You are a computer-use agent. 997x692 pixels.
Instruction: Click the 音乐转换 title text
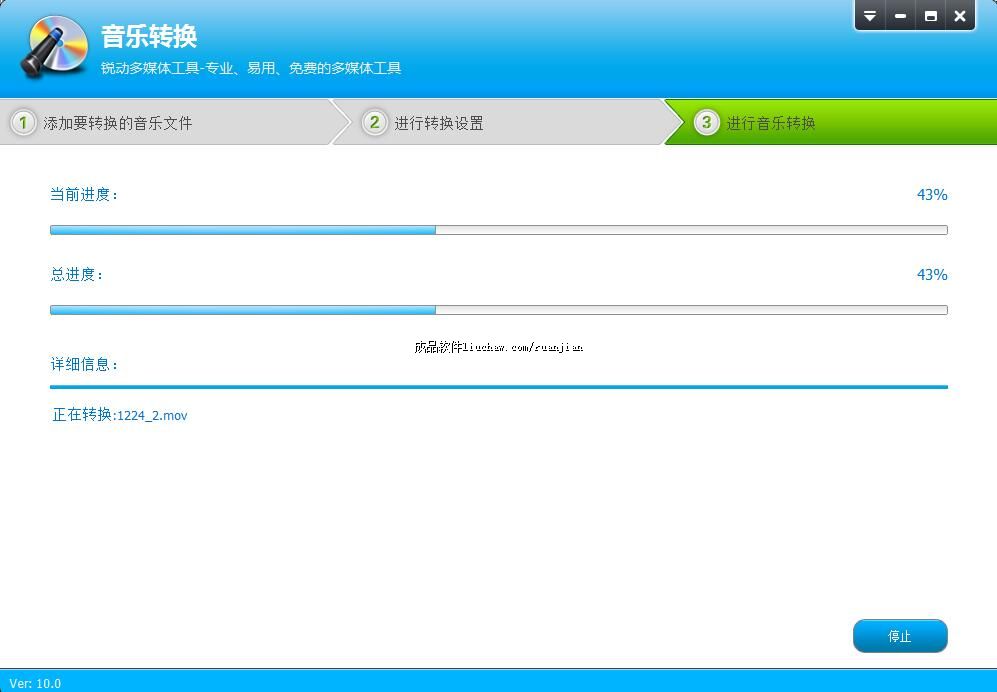click(x=149, y=37)
